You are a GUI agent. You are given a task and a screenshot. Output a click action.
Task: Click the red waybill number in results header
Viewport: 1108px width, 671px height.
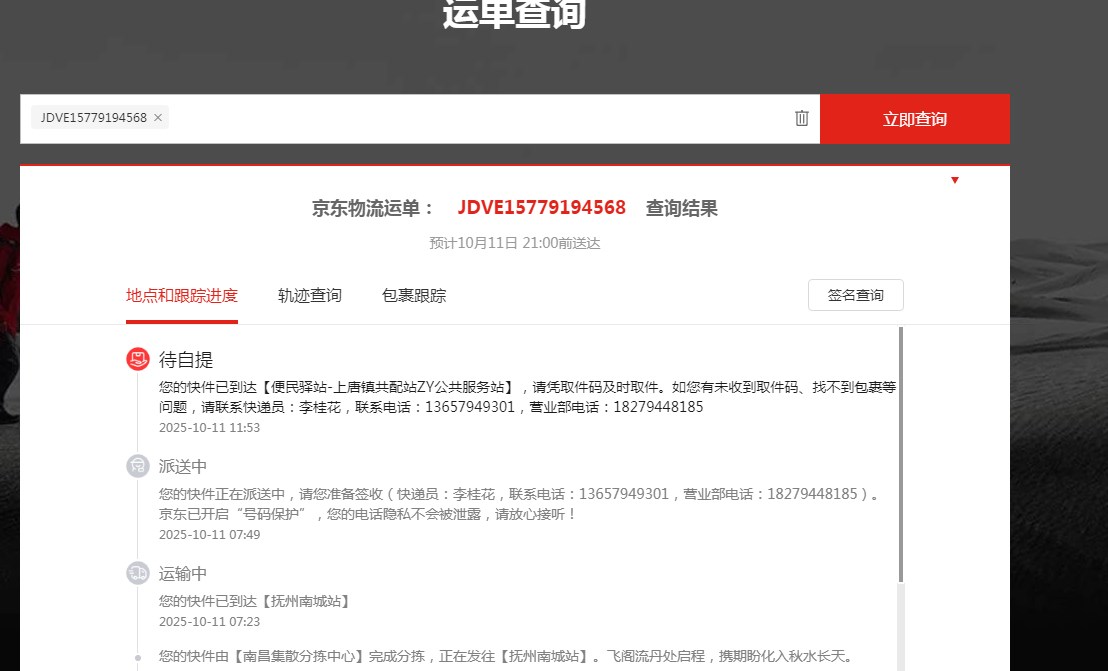coord(541,208)
